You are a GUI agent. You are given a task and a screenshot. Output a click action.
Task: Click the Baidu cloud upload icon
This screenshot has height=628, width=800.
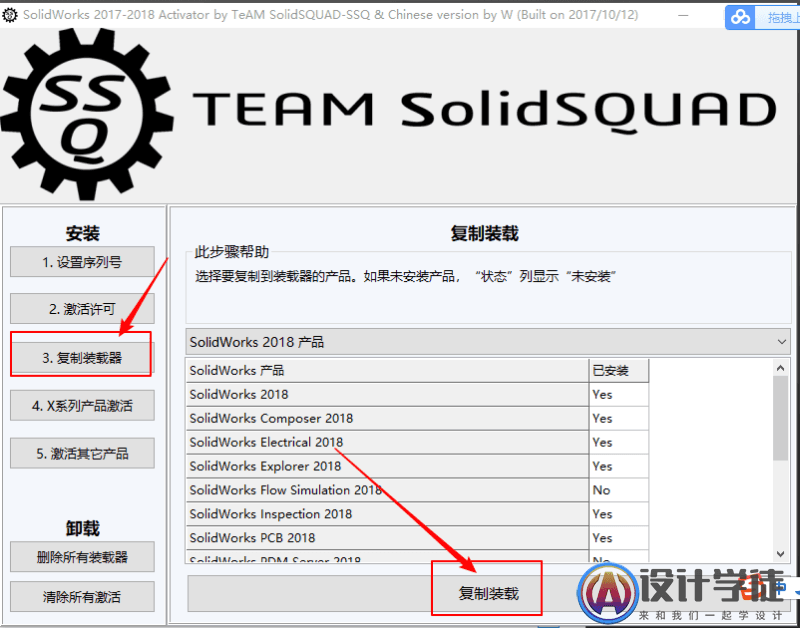point(740,17)
